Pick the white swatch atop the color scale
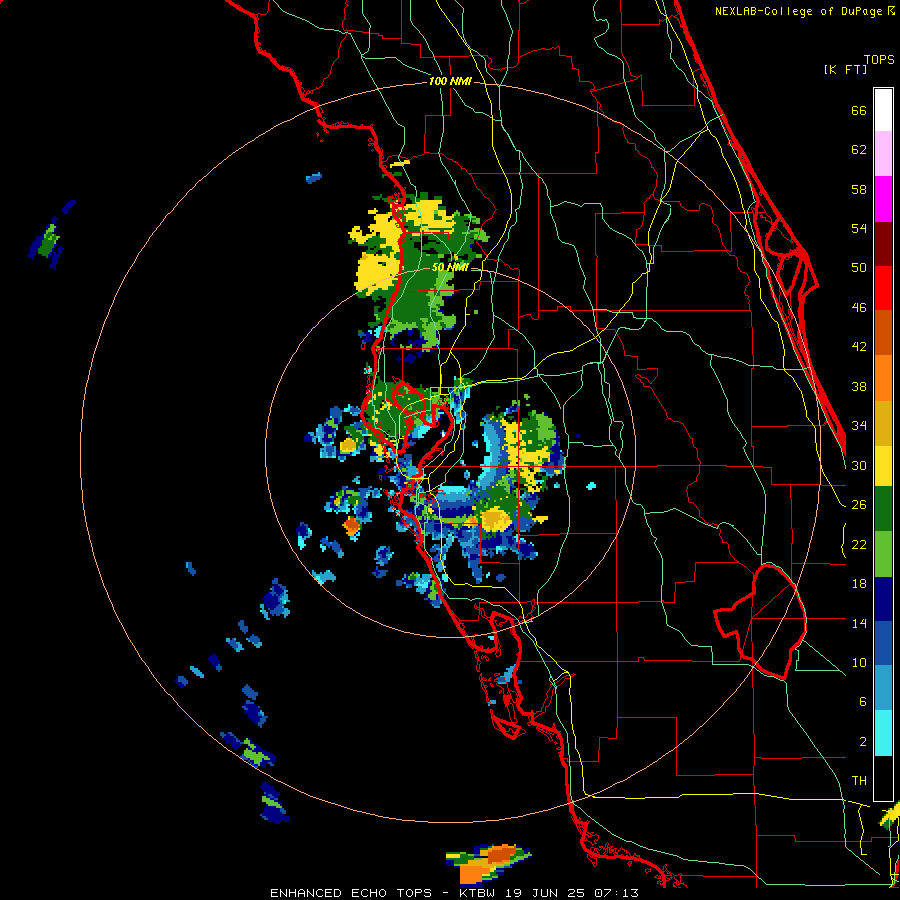Image resolution: width=900 pixels, height=900 pixels. click(x=883, y=110)
